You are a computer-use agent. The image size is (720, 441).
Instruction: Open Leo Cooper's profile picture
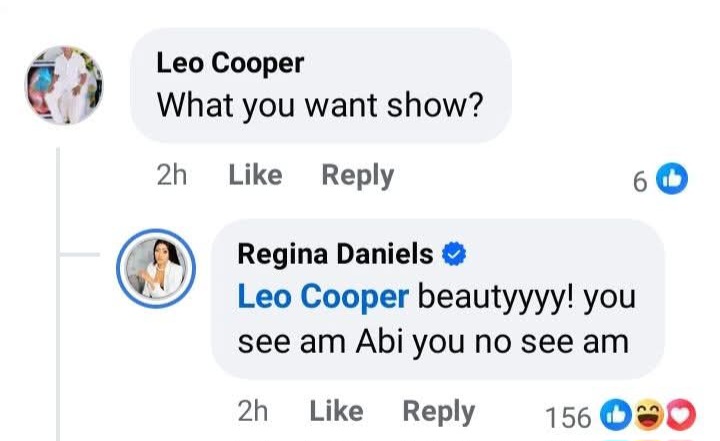(x=64, y=85)
